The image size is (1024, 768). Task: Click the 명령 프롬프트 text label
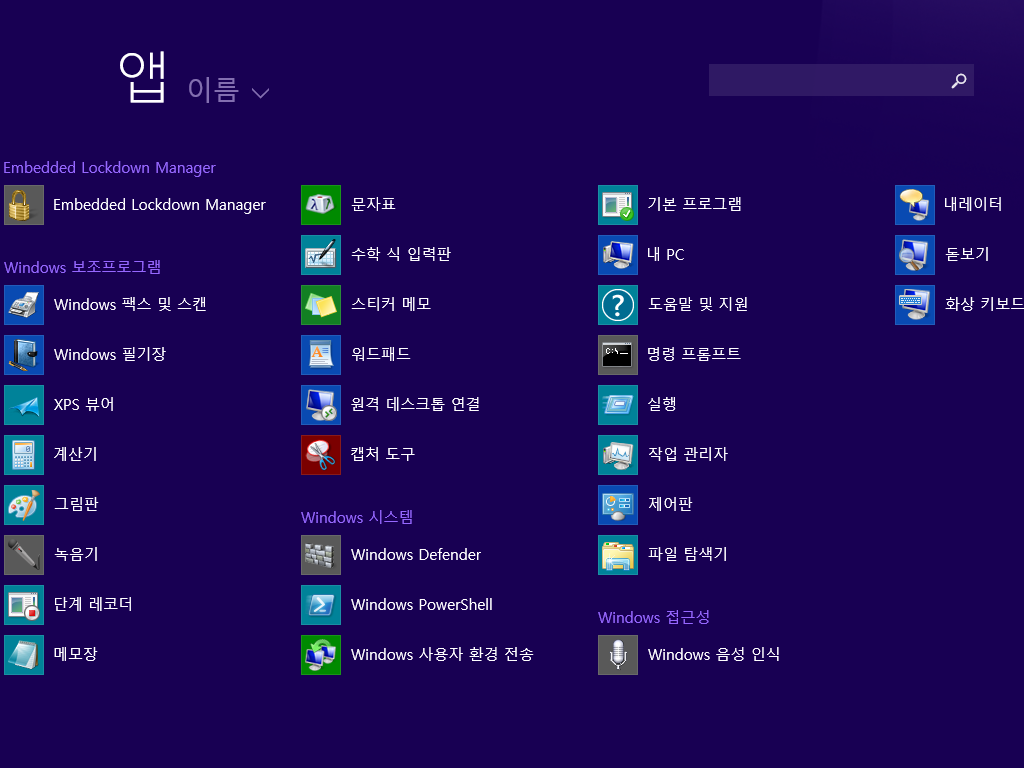[694, 354]
